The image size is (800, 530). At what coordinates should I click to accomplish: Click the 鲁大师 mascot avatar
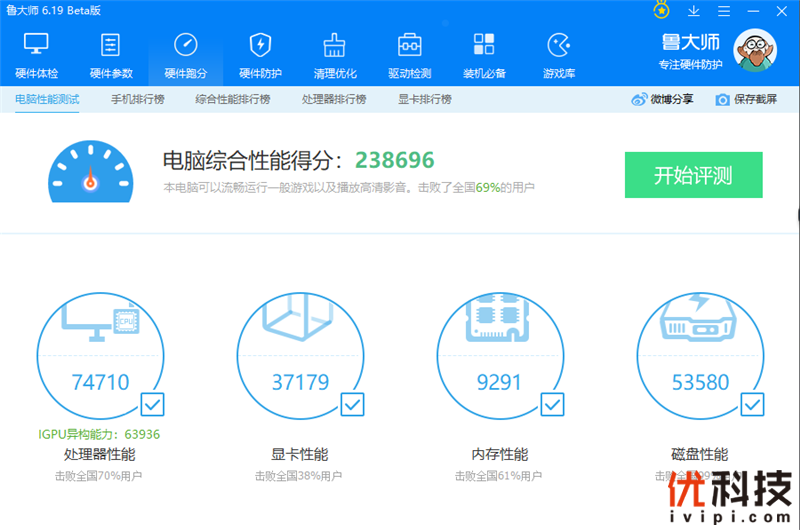point(755,51)
